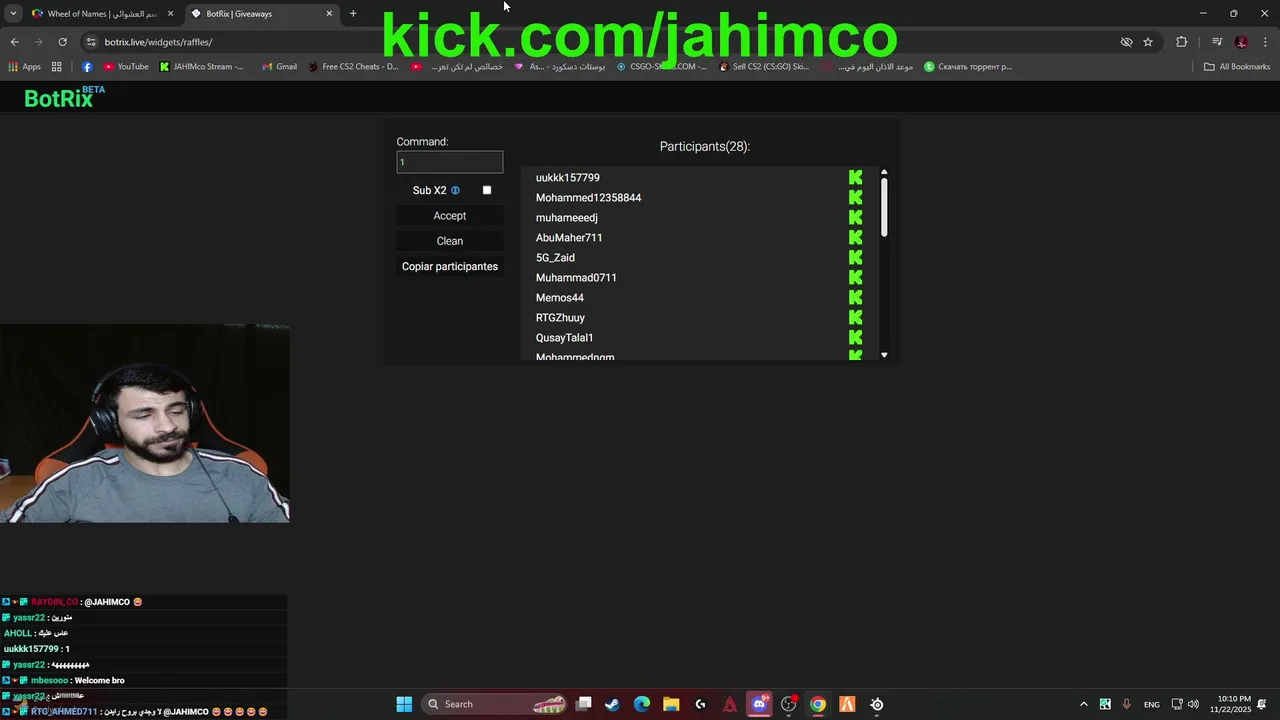The image size is (1280, 720).
Task: Open the Steam icon in the taskbar
Action: point(612,704)
